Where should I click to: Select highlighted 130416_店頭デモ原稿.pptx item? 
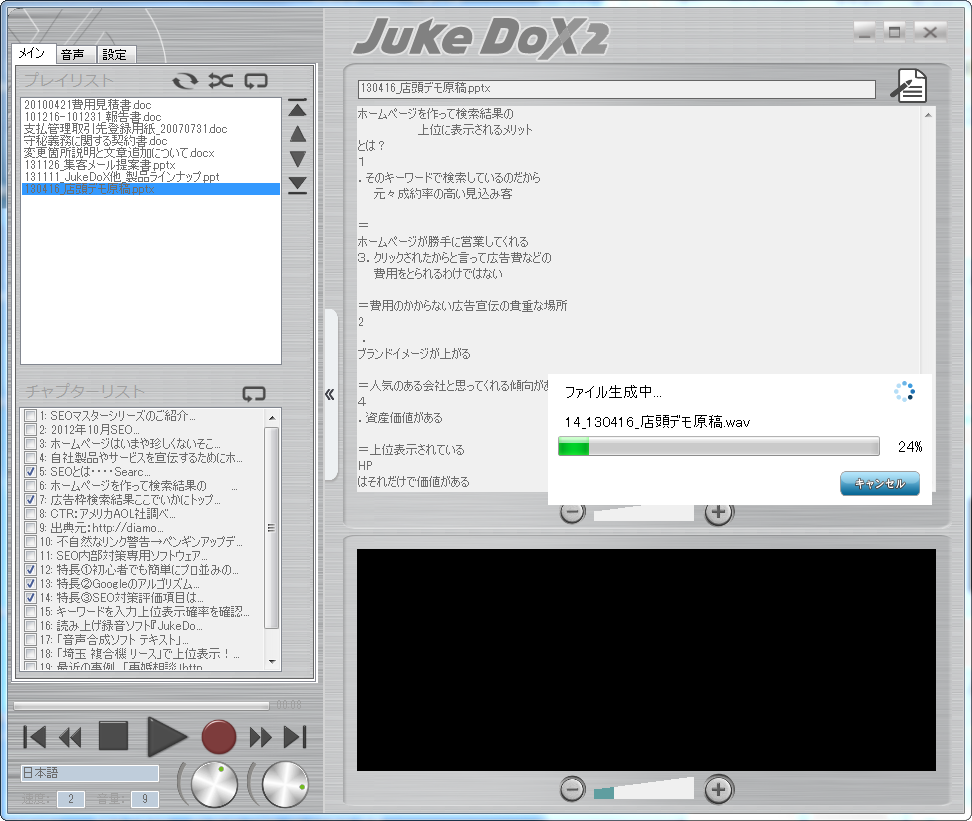coord(151,189)
